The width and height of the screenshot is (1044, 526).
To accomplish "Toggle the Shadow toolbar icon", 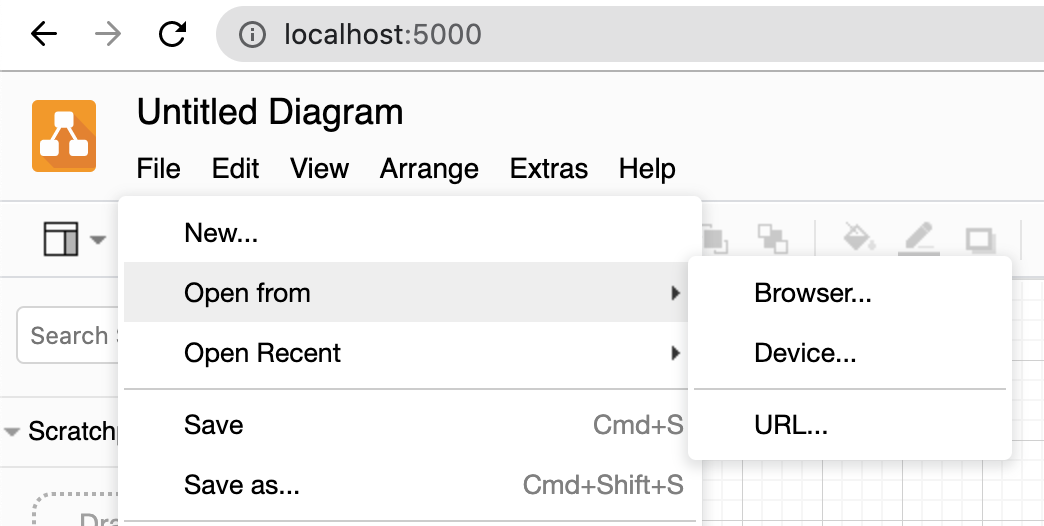I will click(x=981, y=240).
